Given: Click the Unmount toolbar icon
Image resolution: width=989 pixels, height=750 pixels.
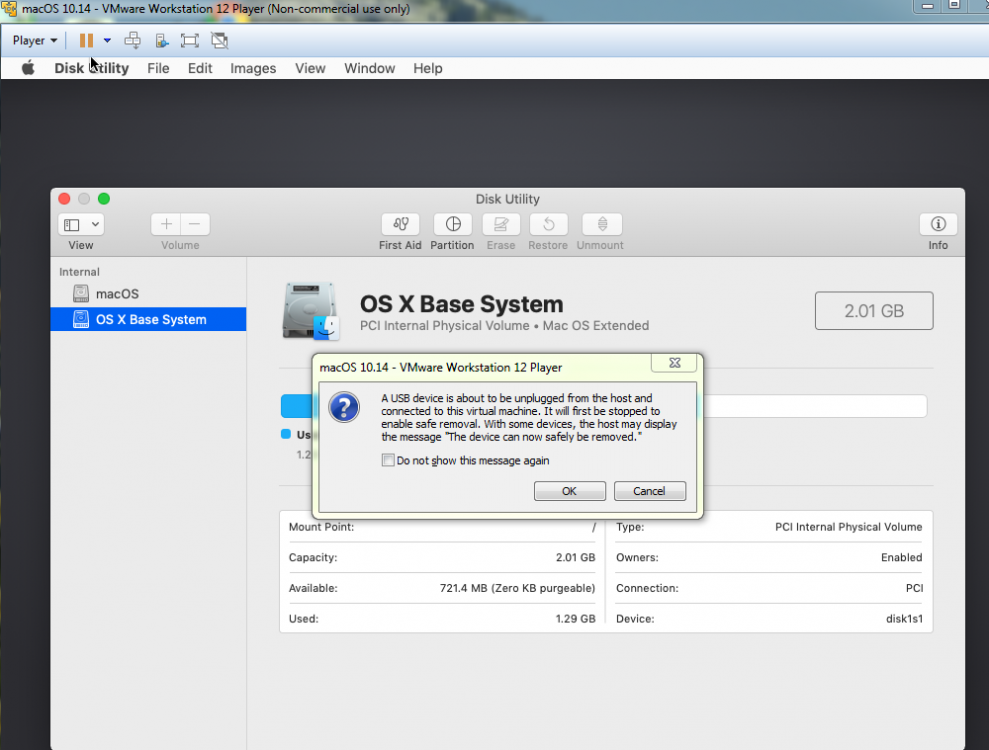Looking at the screenshot, I should pyautogui.click(x=602, y=225).
